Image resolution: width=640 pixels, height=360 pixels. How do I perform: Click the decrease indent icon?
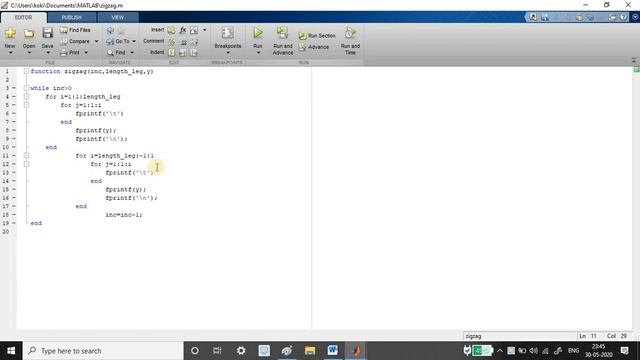pos(194,53)
